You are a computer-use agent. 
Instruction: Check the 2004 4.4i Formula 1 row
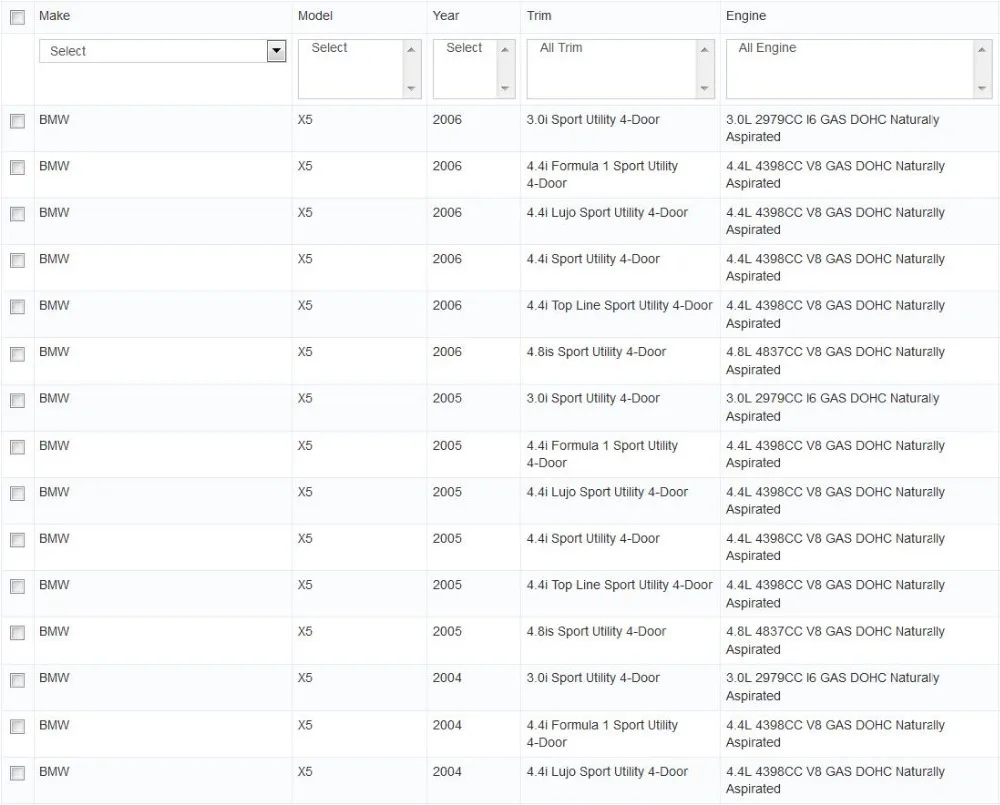coord(17,727)
